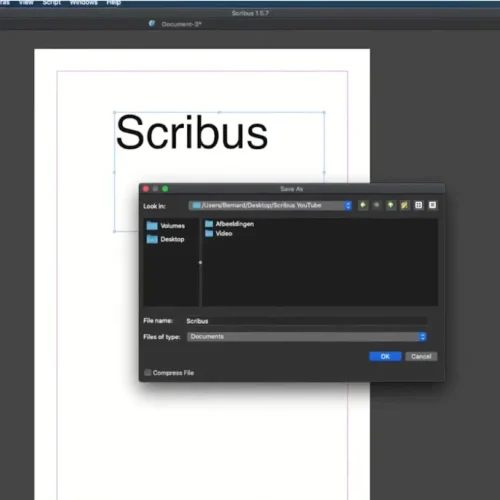500x500 pixels.
Task: Open the Help menu
Action: point(113,3)
